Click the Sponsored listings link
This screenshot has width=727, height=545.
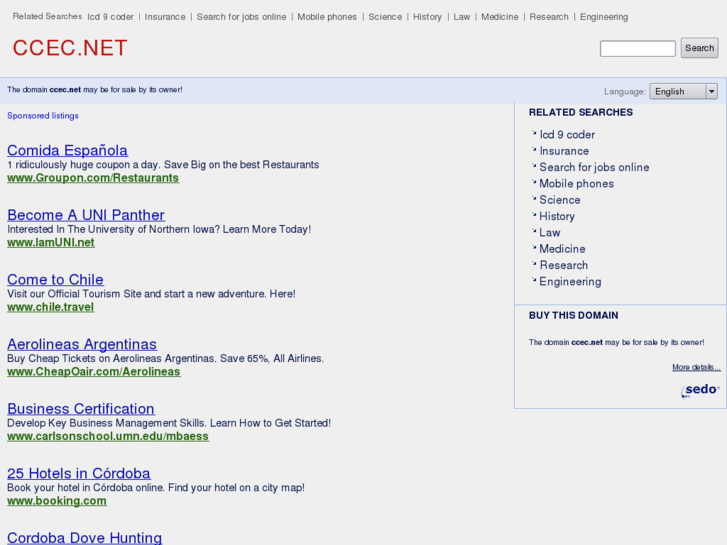pos(43,115)
